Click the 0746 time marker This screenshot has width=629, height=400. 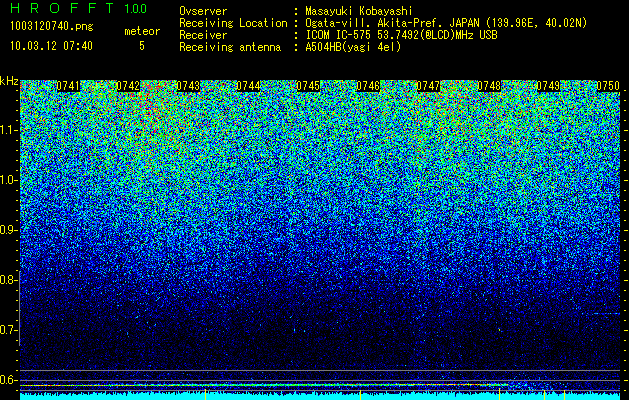(x=368, y=86)
